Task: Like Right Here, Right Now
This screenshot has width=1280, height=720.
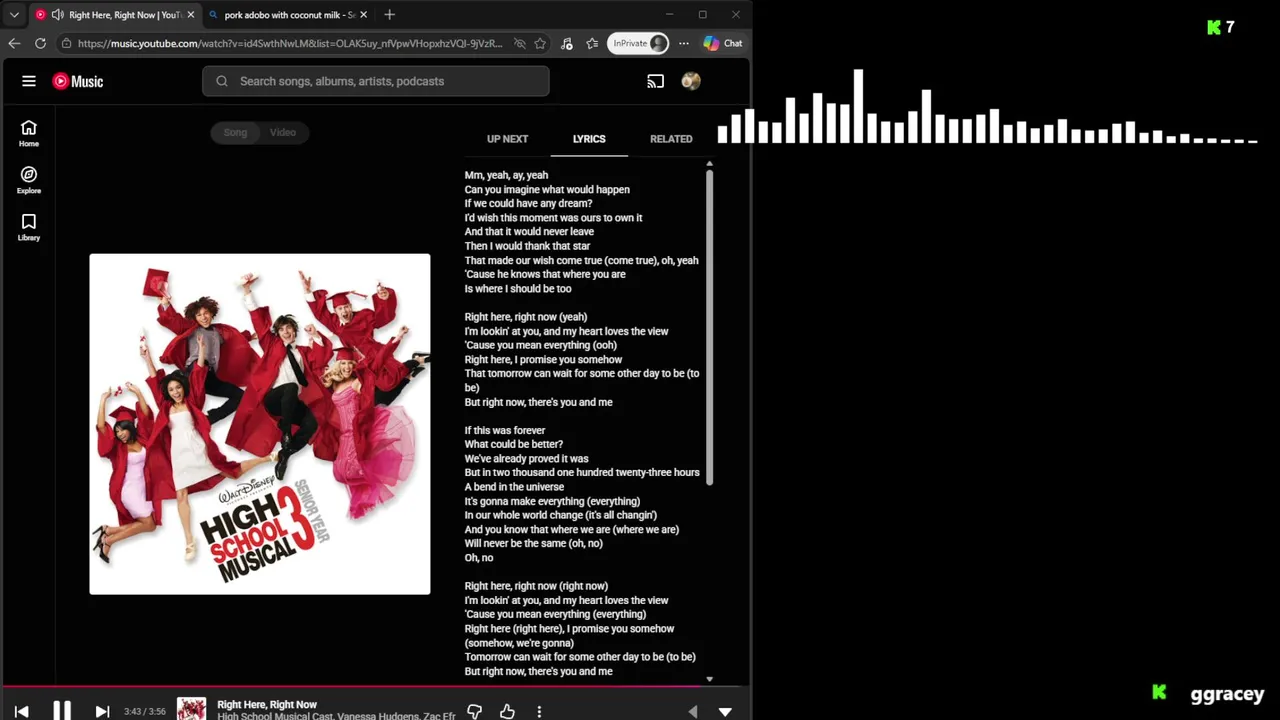Action: [x=507, y=711]
